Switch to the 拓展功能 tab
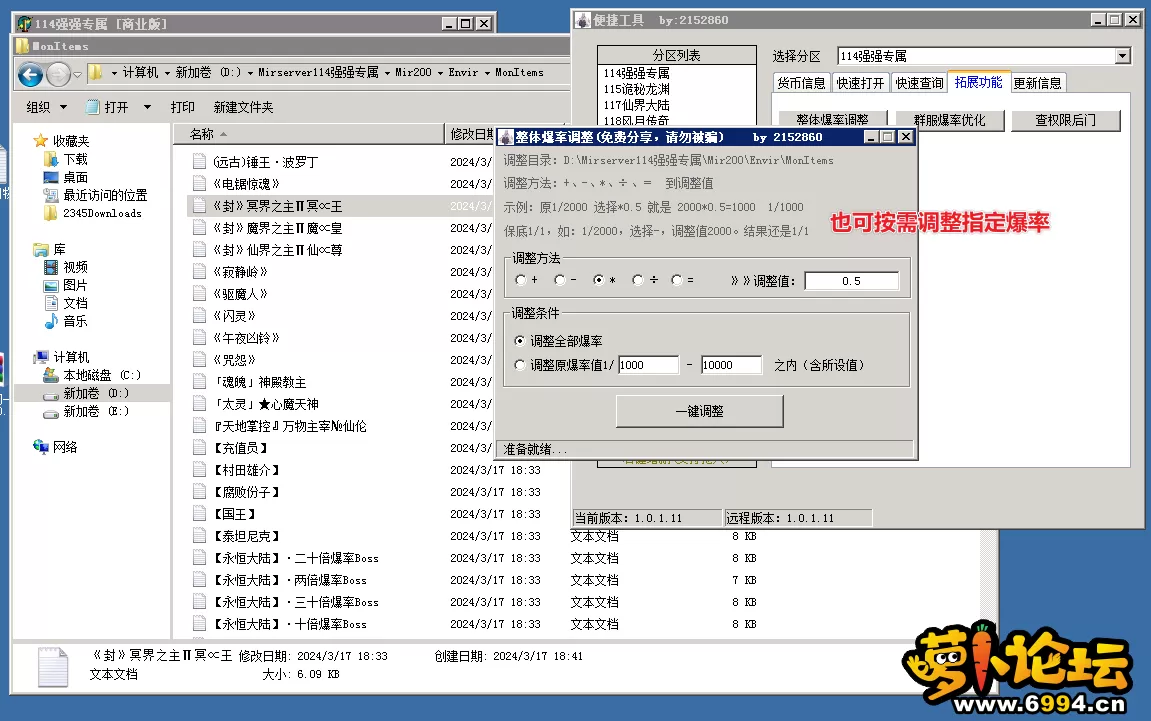Viewport: 1151px width, 721px height. pos(978,82)
